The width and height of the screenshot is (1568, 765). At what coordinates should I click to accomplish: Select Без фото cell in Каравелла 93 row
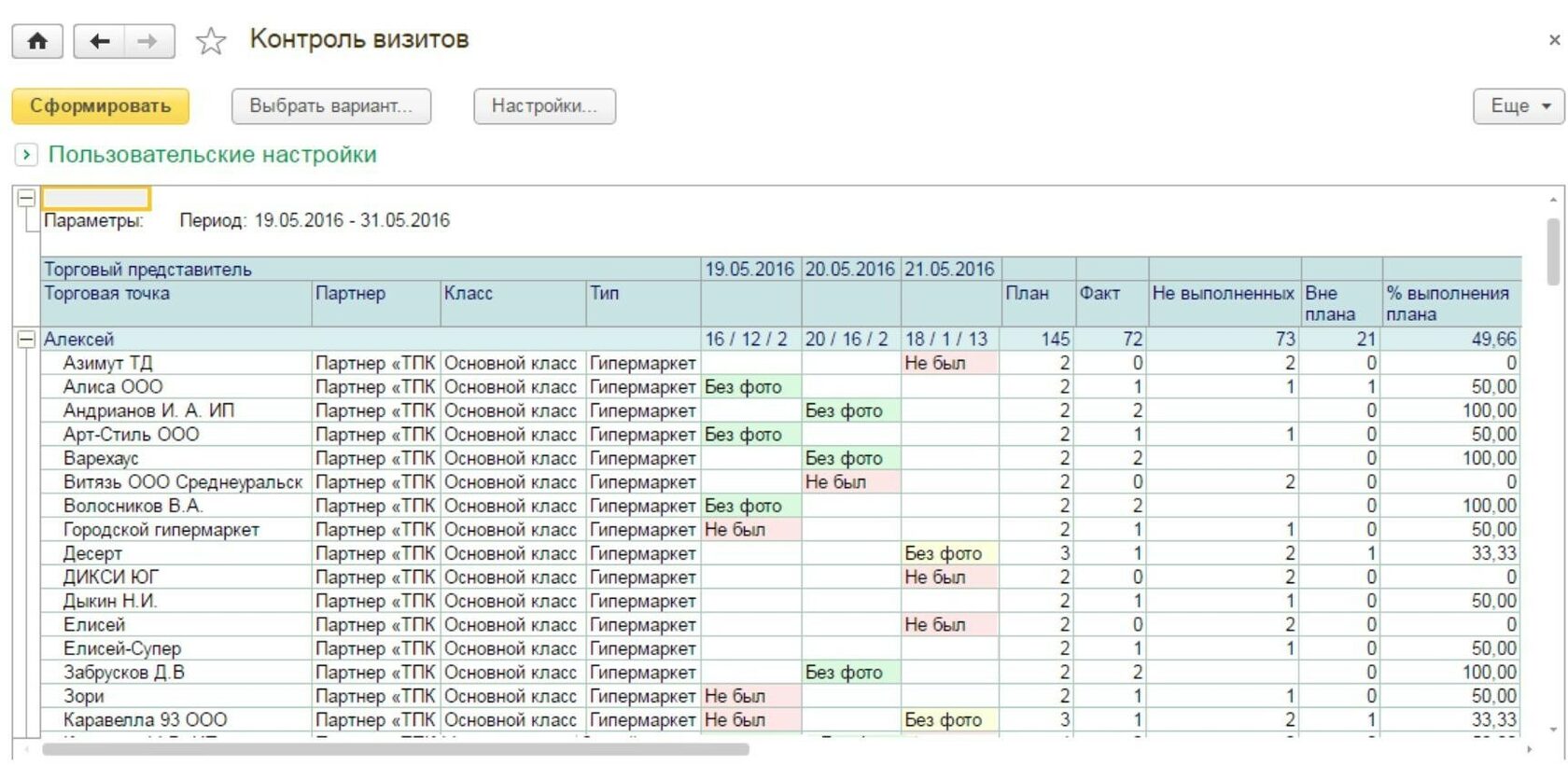[950, 720]
